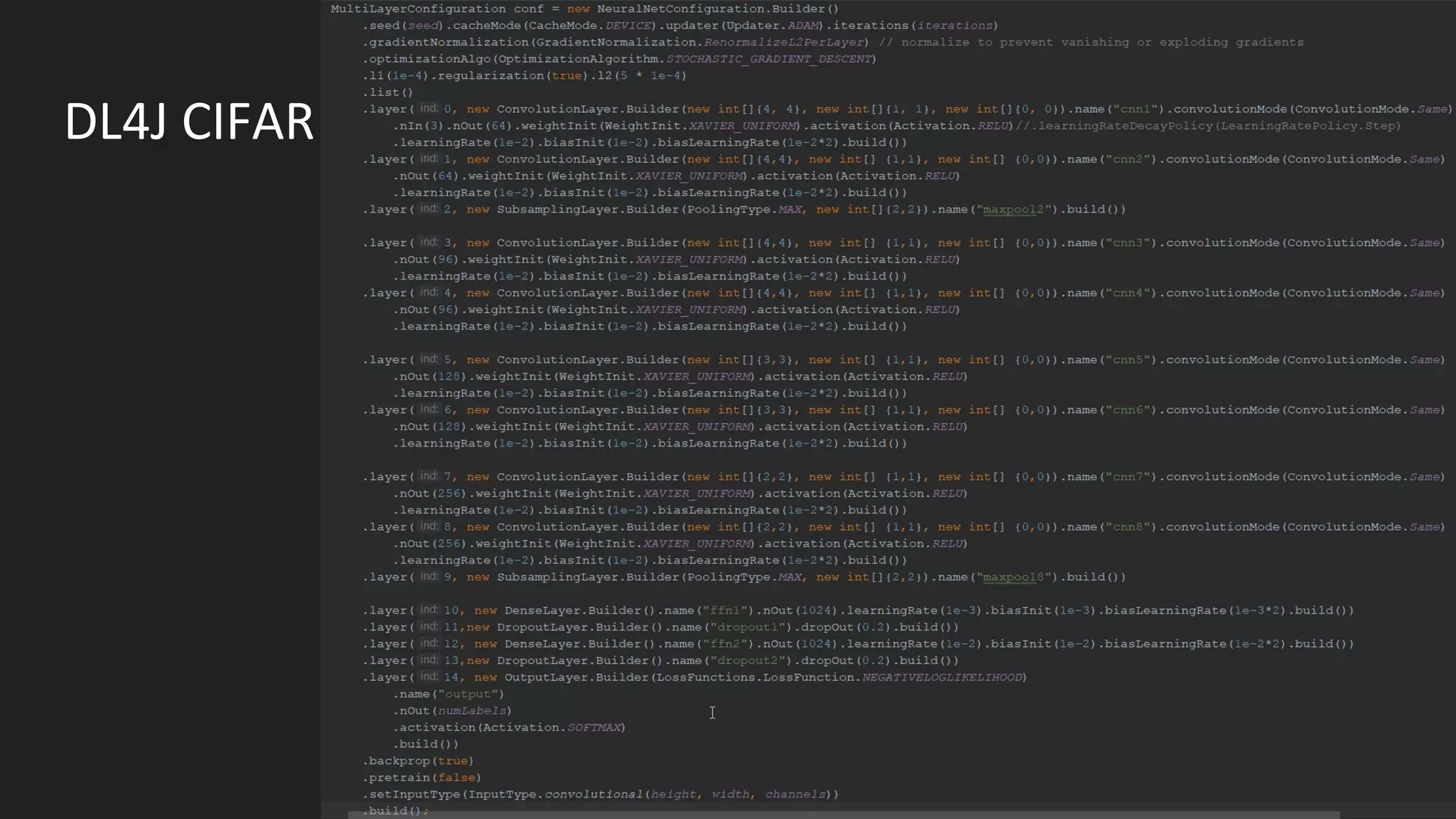The width and height of the screenshot is (1456, 819).
Task: Click the commented learningRateDecayPolicy text
Action: pyautogui.click(x=1209, y=126)
